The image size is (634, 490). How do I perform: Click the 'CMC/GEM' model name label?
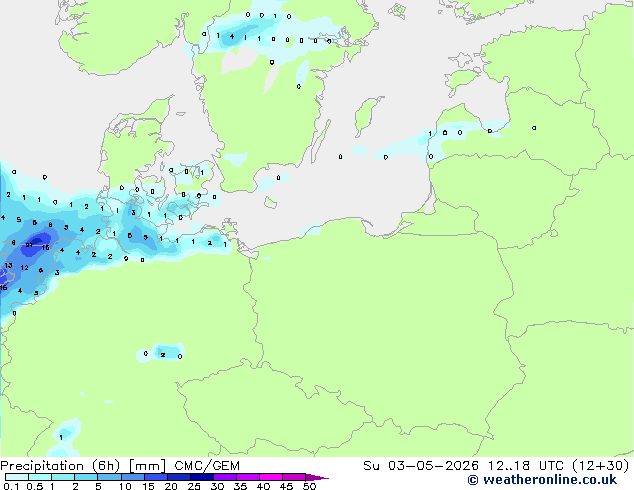click(x=207, y=466)
